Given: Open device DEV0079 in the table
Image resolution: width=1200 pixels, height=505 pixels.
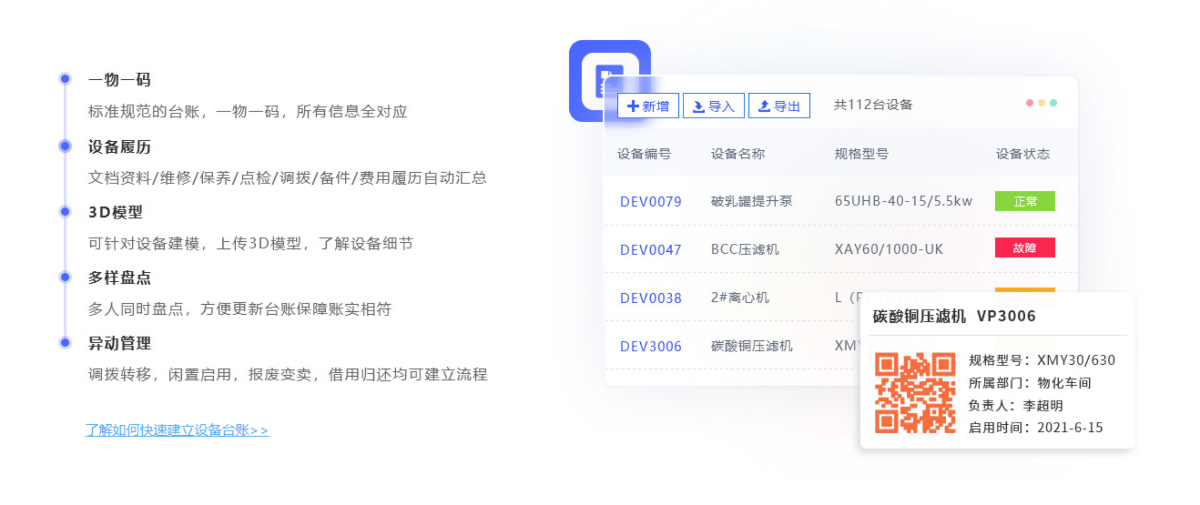Looking at the screenshot, I should (x=650, y=201).
